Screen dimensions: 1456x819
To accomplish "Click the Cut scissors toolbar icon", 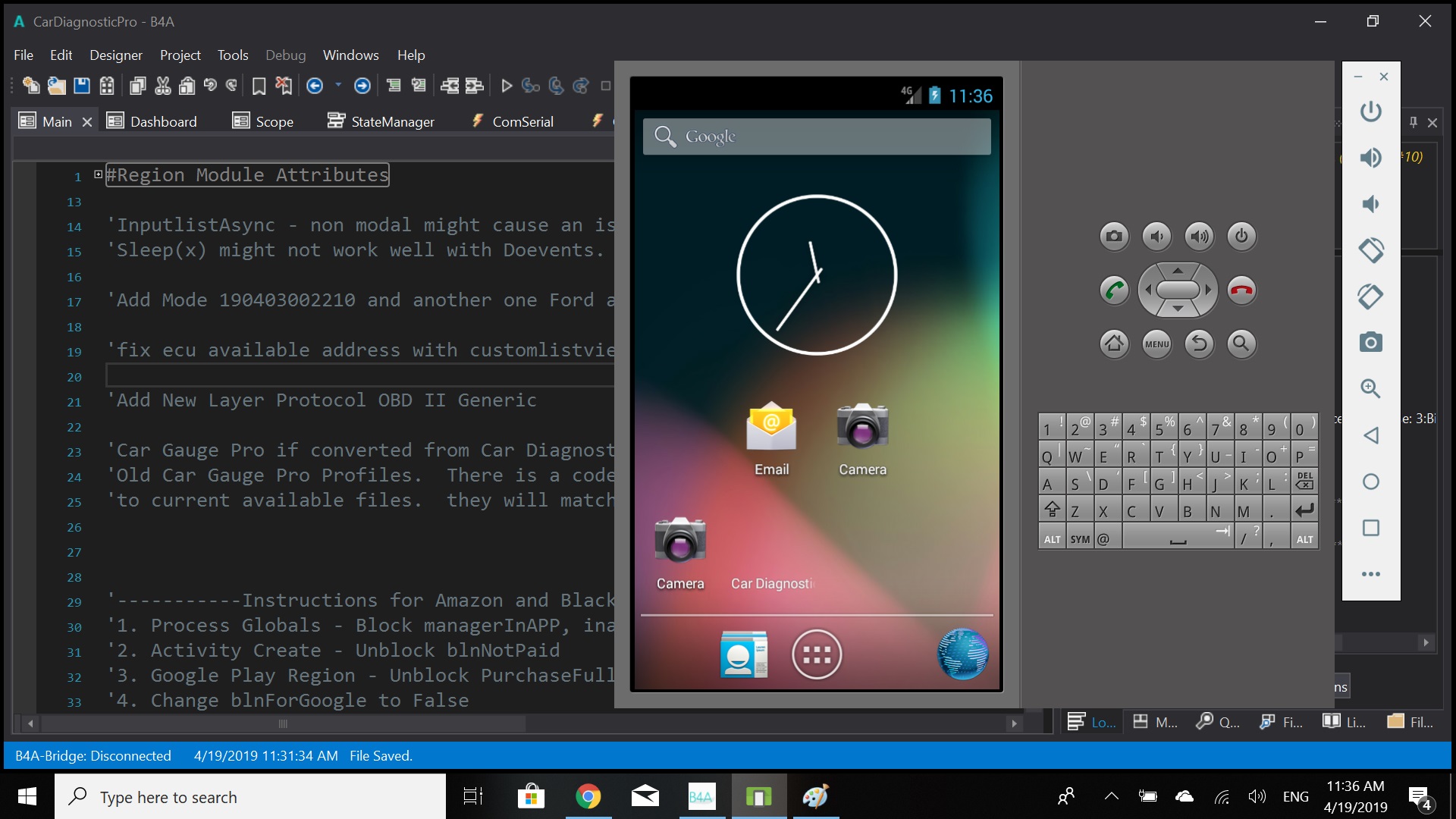I will (162, 86).
